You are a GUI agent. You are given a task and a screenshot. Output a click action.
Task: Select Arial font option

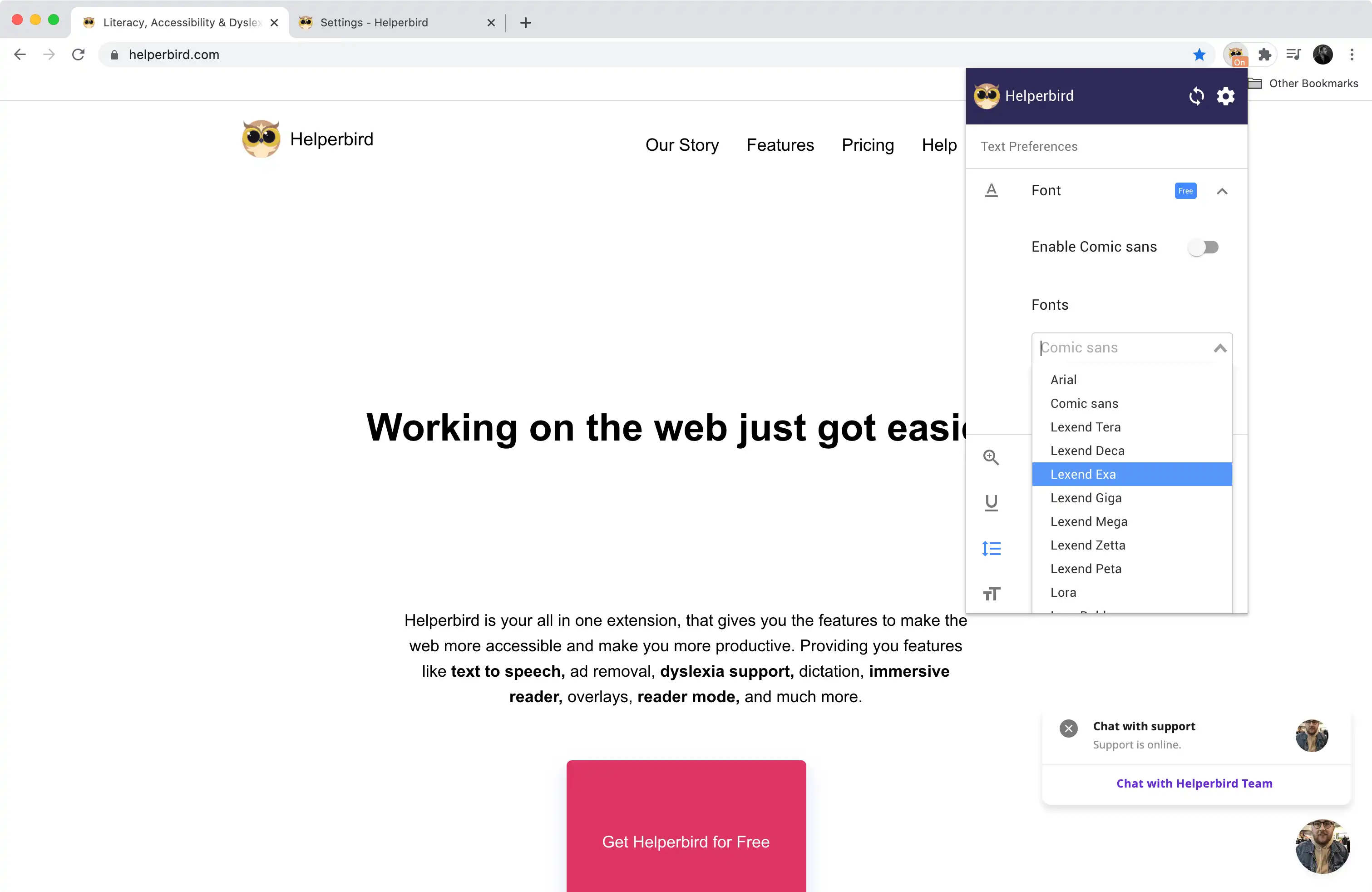pos(1132,380)
